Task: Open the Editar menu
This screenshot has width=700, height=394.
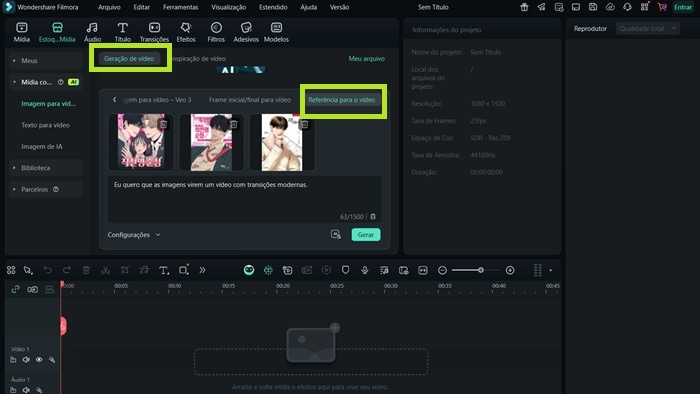Action: click(x=142, y=7)
